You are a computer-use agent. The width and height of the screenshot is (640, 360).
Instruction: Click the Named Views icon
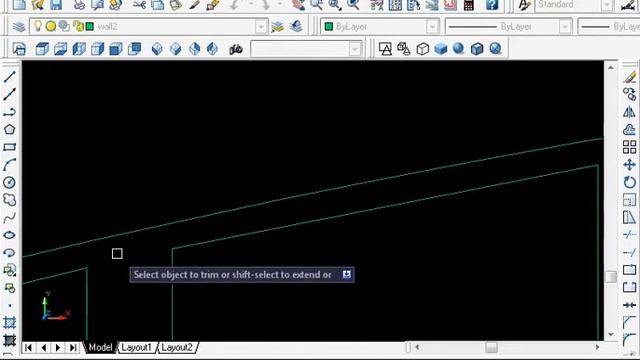pyautogui.click(x=19, y=49)
